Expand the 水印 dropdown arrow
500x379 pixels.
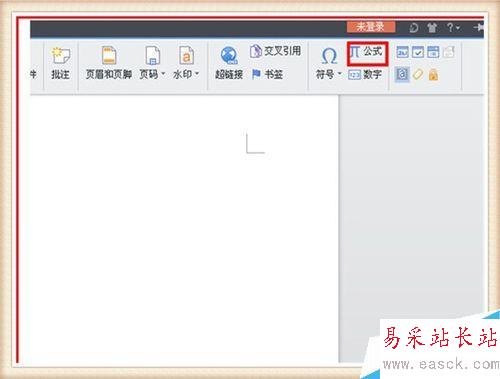click(x=197, y=73)
